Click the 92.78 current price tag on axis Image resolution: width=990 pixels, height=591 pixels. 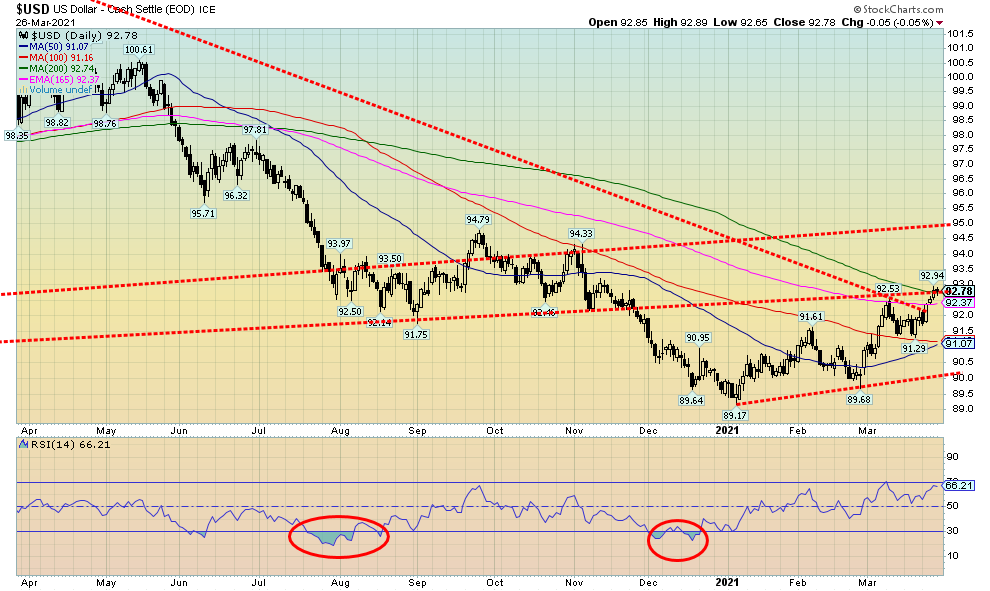click(960, 291)
